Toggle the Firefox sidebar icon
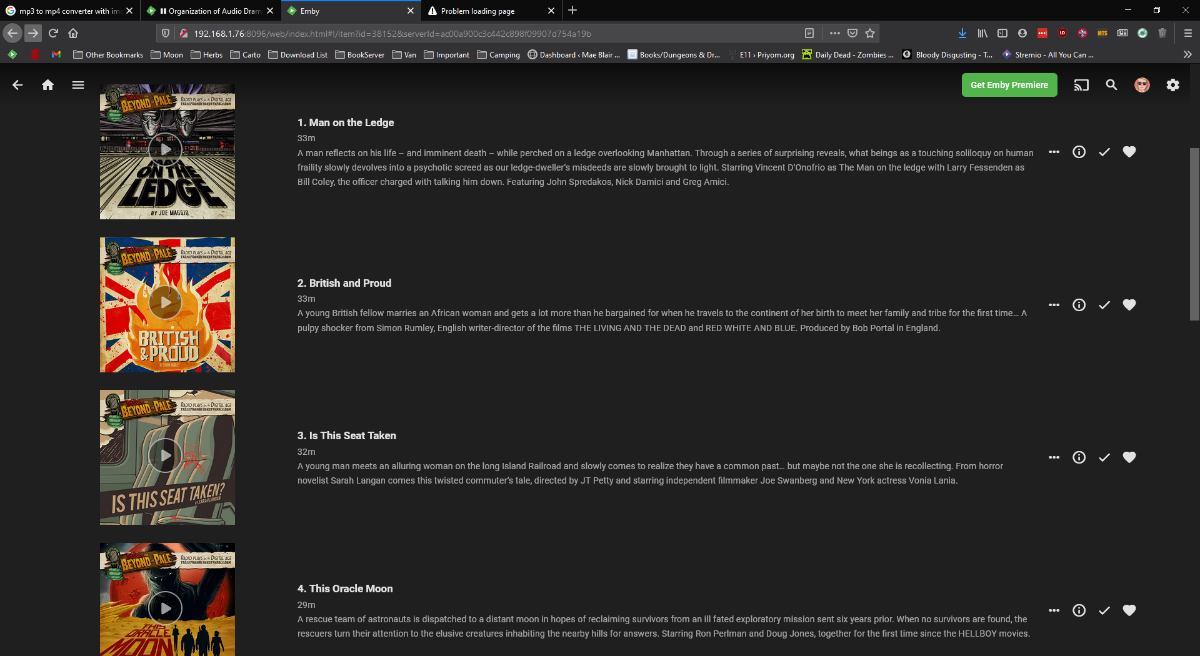Screen dimensions: 1200x656 point(1003,32)
